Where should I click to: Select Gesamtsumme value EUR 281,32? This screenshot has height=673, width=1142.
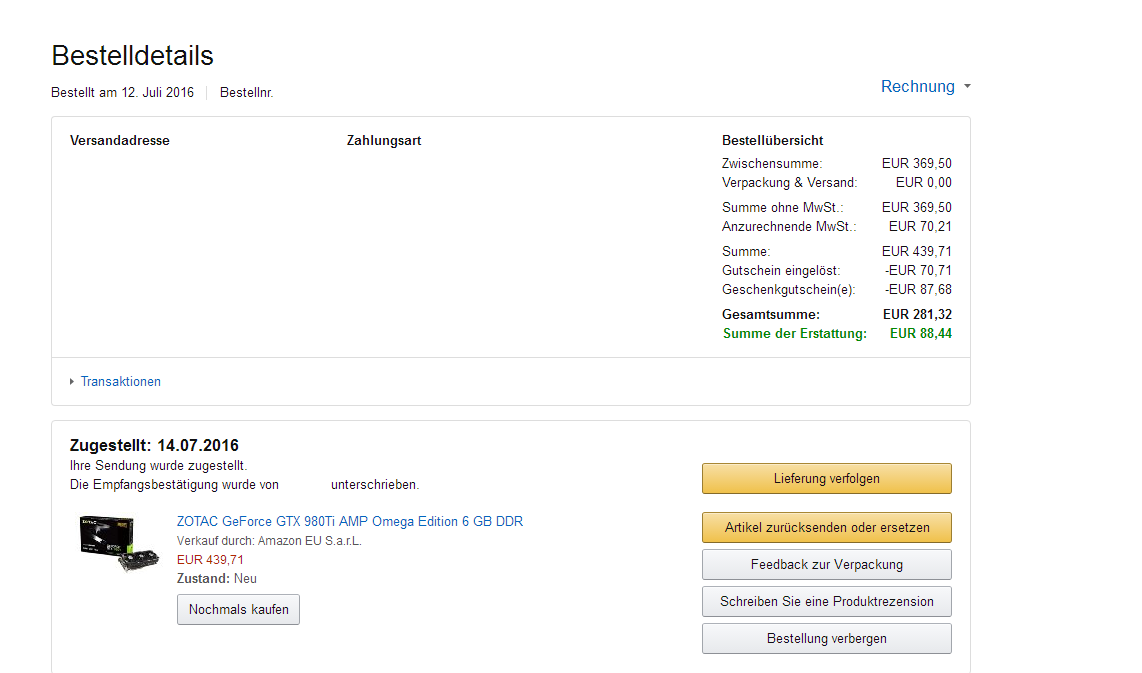click(x=917, y=315)
